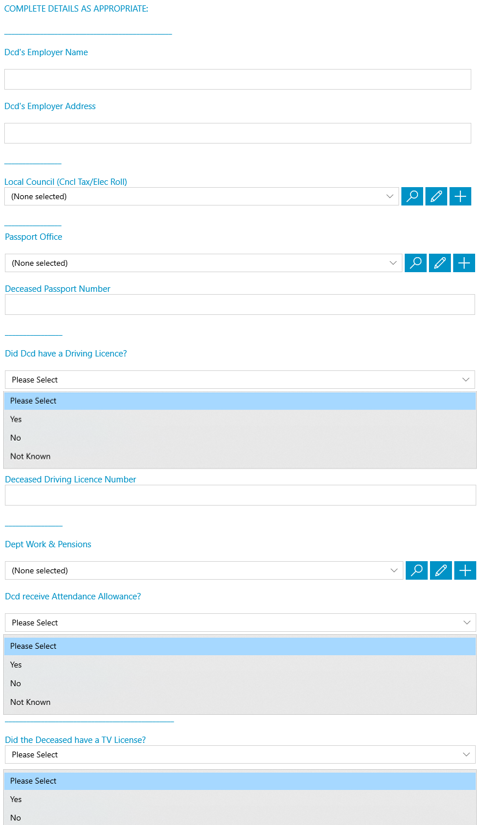Add new Dept Work & Pensions entry

[x=465, y=570]
